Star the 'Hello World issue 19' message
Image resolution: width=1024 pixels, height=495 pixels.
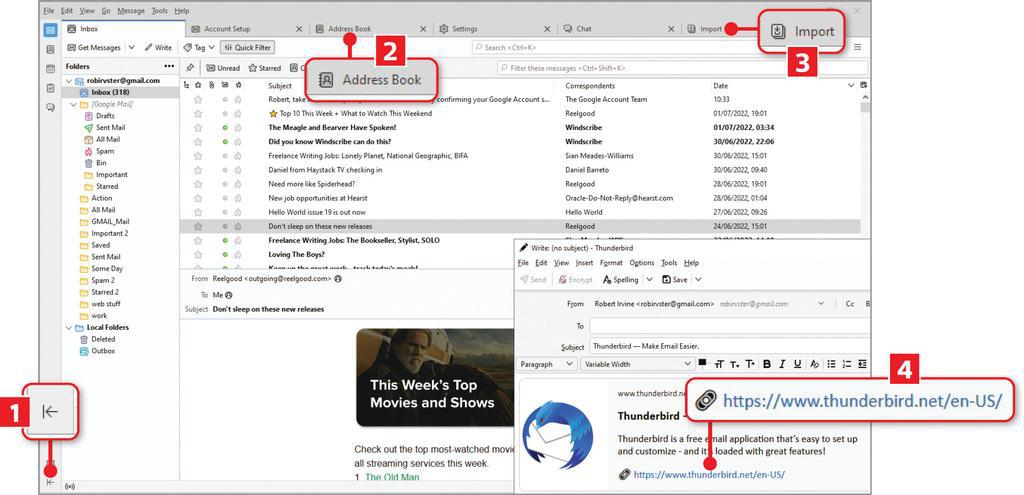(198, 212)
